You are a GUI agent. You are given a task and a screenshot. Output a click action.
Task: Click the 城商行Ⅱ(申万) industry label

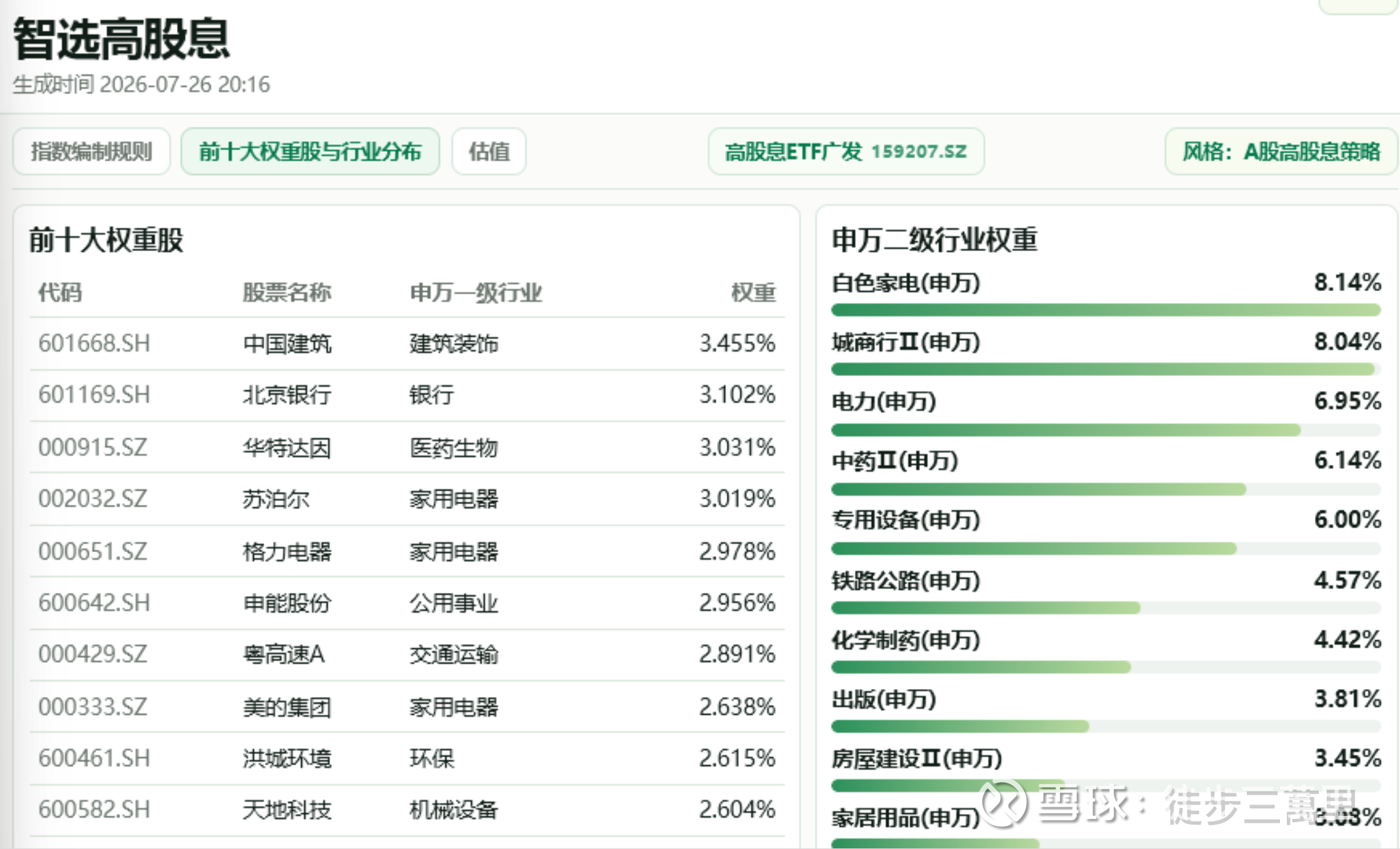(906, 342)
